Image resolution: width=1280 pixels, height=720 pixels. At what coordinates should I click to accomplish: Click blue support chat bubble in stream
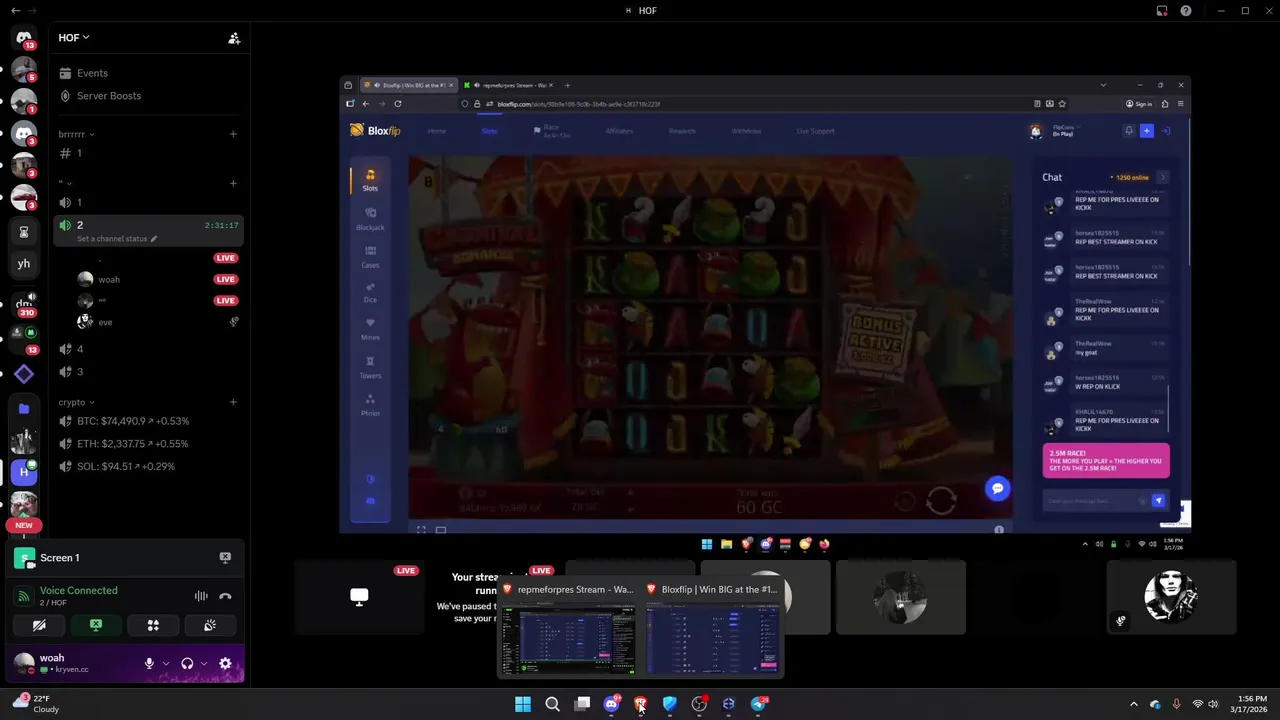[x=997, y=488]
